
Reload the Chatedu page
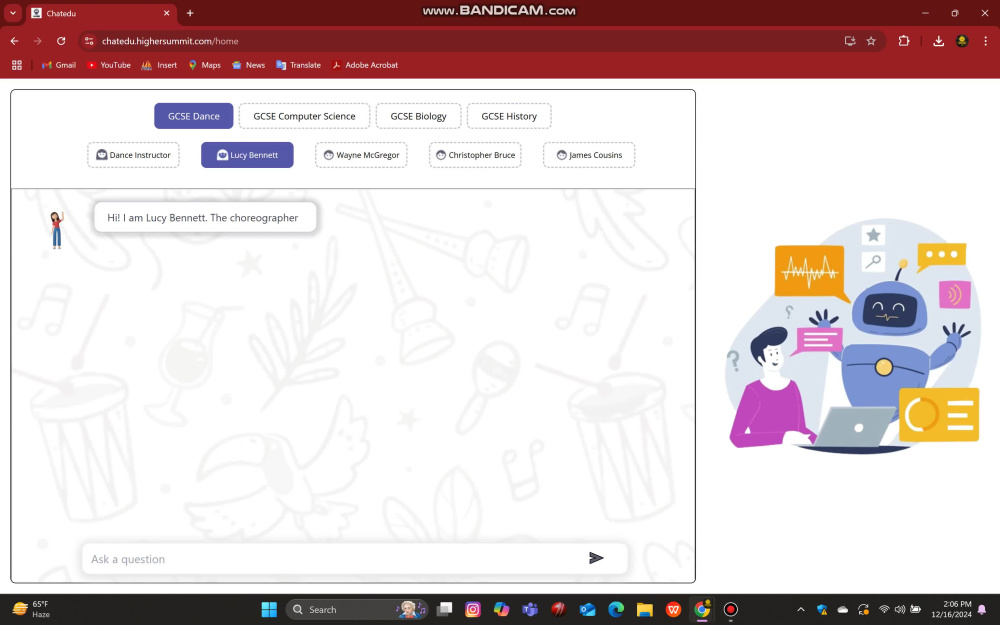pos(61,41)
